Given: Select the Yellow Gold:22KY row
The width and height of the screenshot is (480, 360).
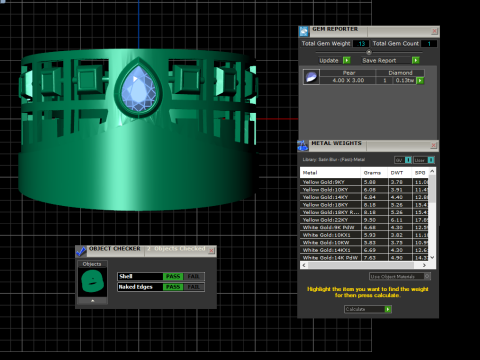Looking at the screenshot, I should (364, 220).
